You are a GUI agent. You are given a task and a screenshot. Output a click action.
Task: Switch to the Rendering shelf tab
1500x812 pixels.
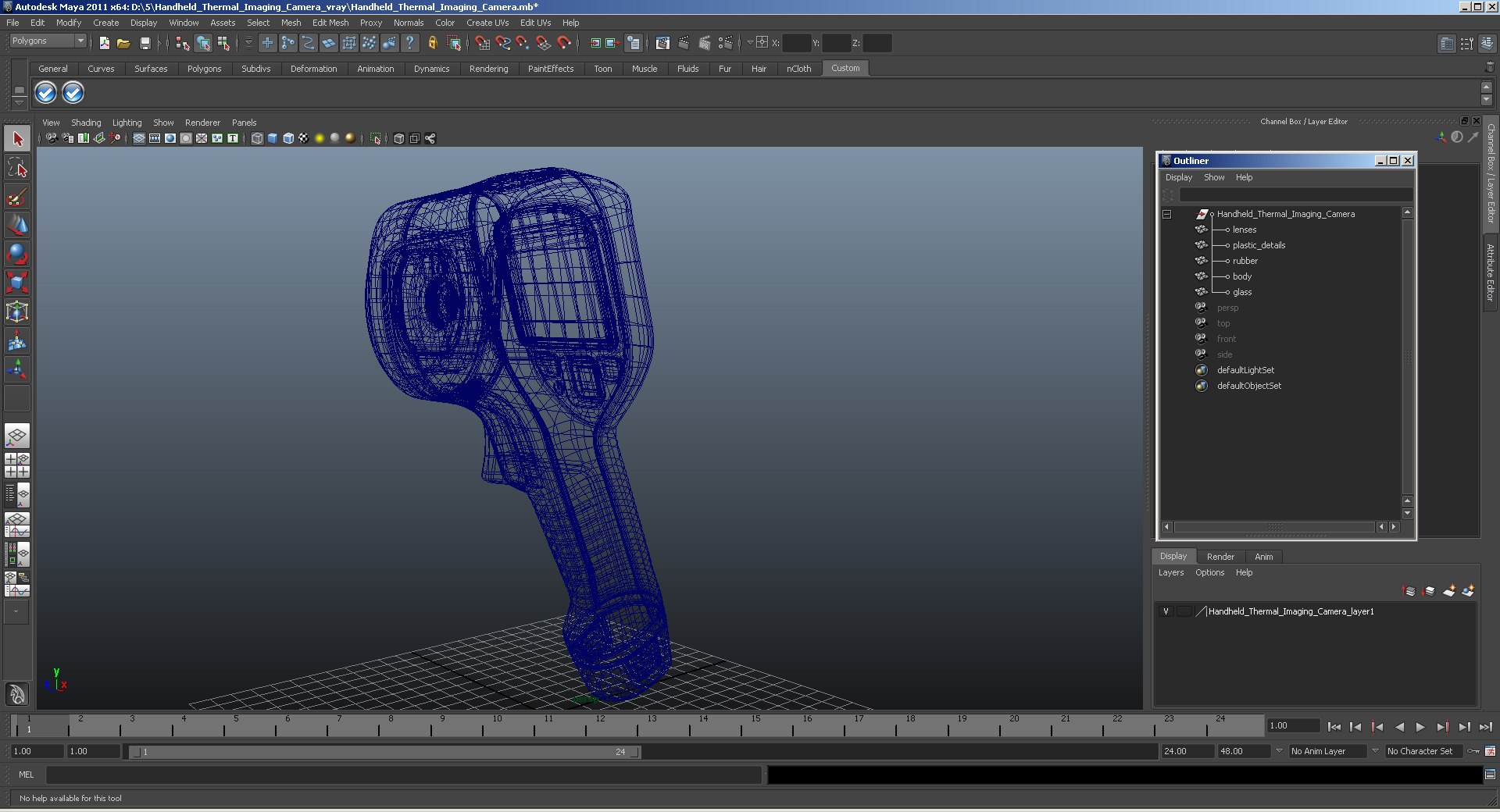(488, 69)
